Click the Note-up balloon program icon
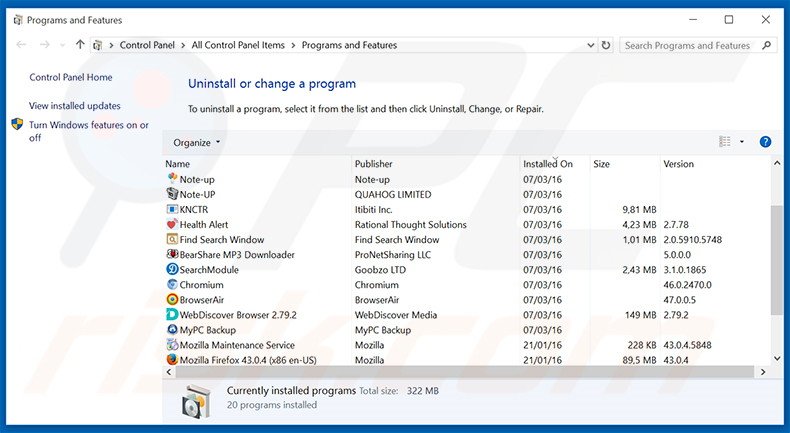 (x=172, y=178)
